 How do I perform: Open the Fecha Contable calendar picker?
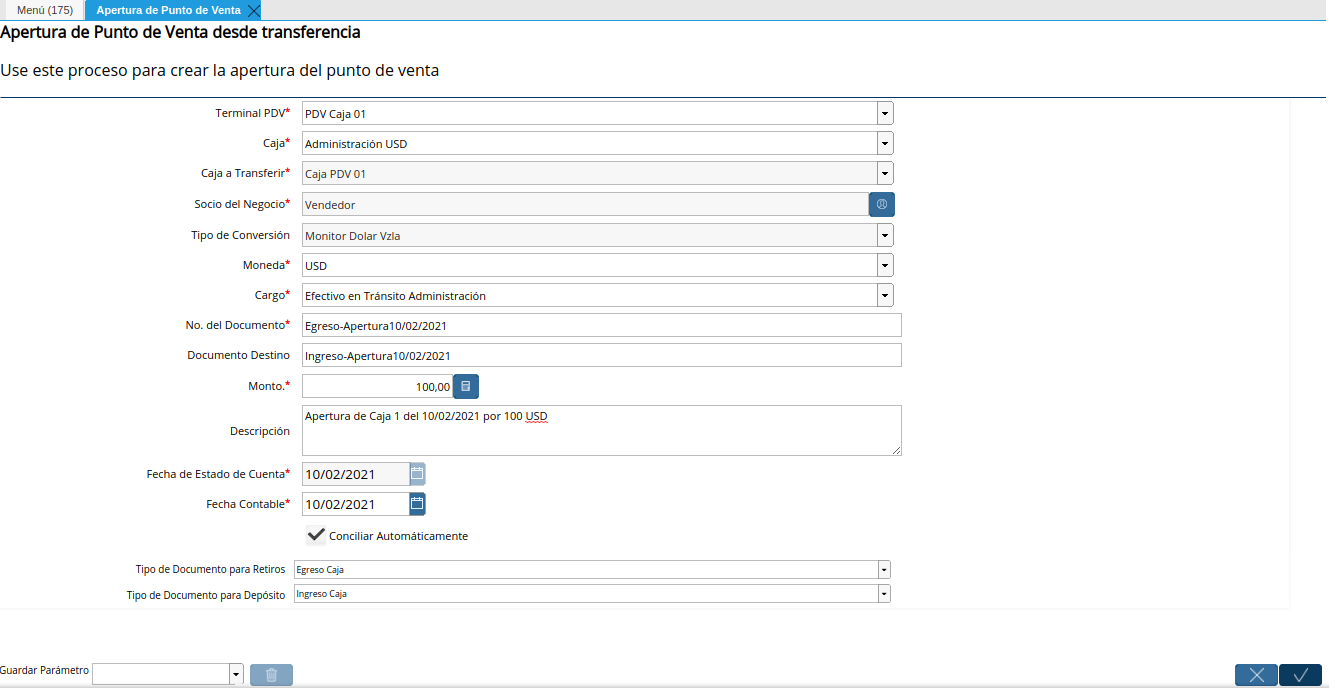point(417,504)
